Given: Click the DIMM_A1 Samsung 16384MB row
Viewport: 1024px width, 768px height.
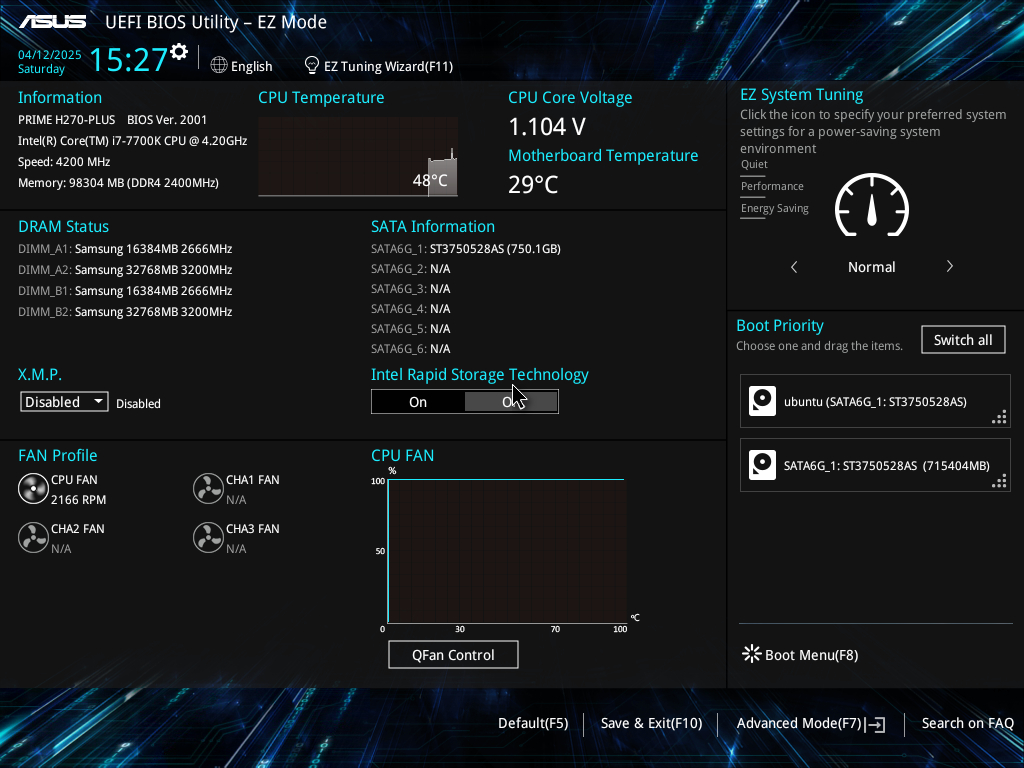Looking at the screenshot, I should [125, 249].
